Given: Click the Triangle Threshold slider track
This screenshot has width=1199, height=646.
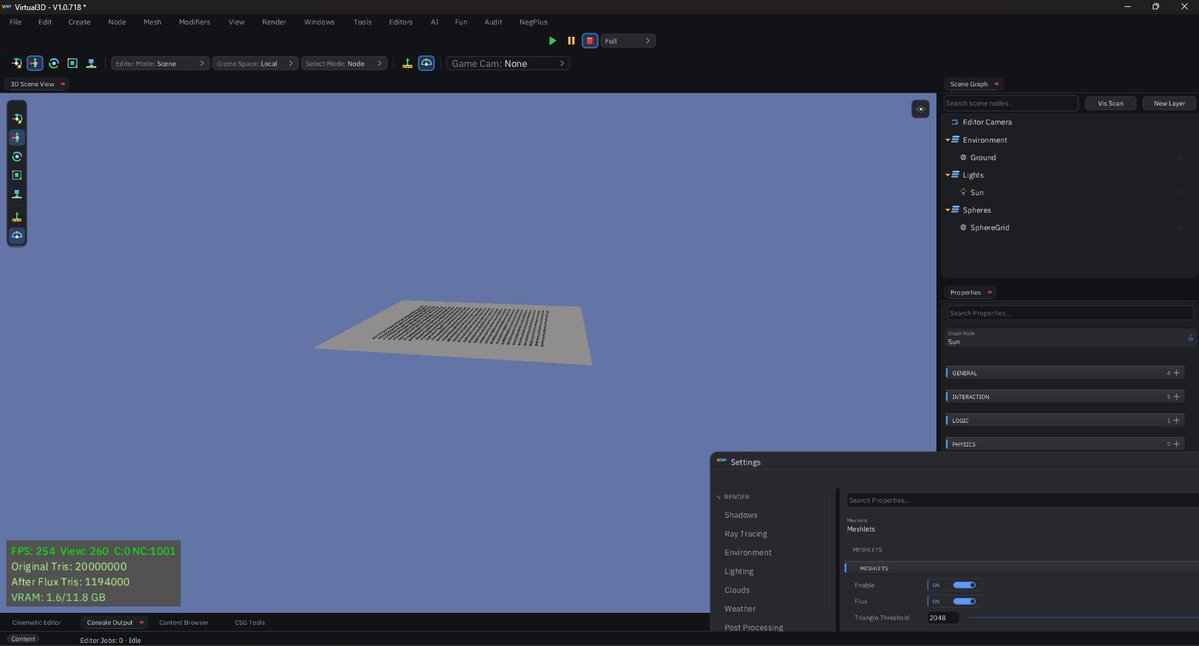Looking at the screenshot, I should click(x=1082, y=618).
